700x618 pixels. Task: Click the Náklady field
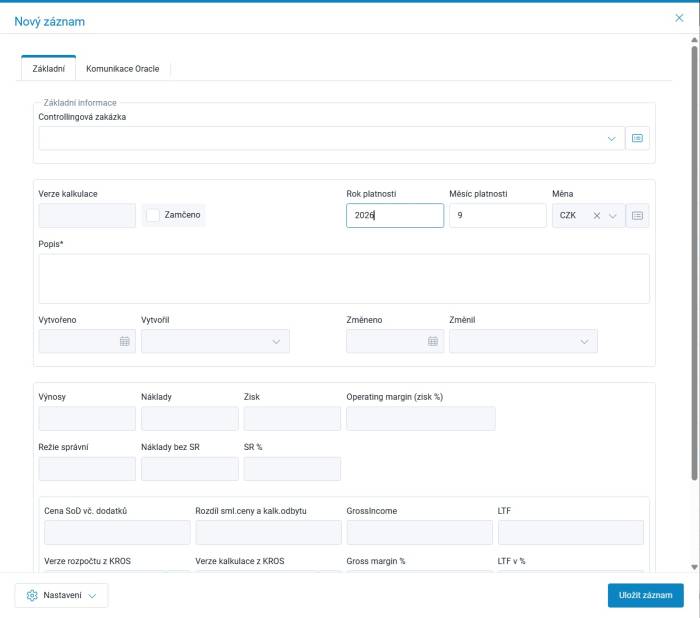[x=190, y=418]
